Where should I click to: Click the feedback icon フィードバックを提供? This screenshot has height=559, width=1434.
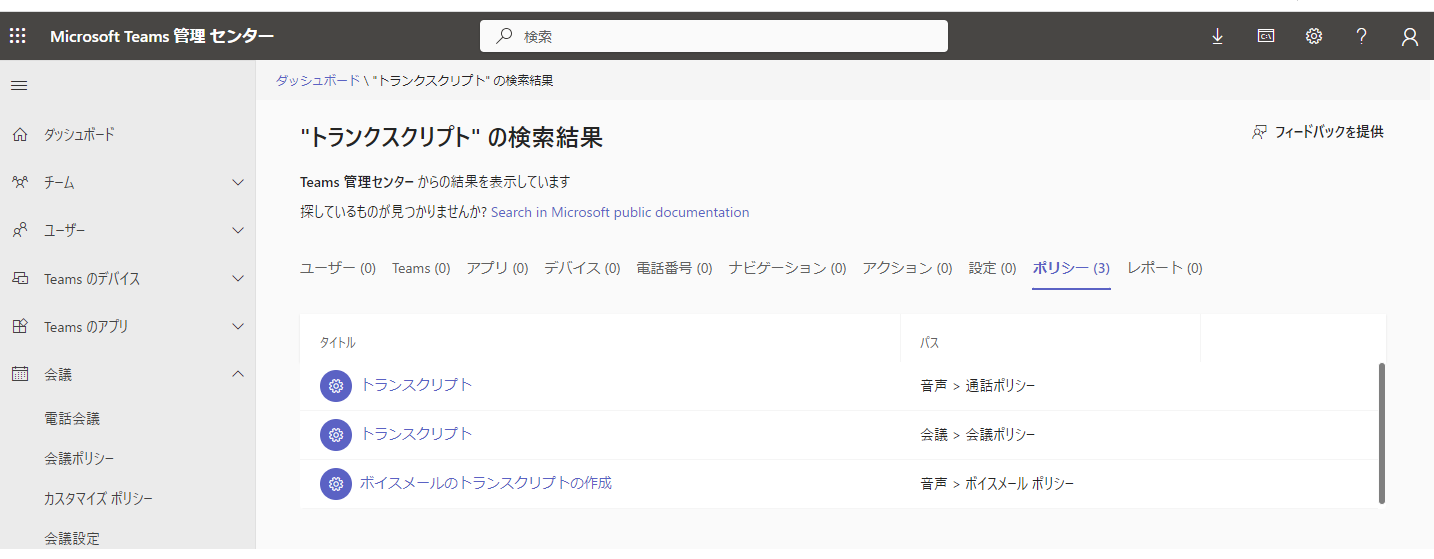coord(1260,132)
